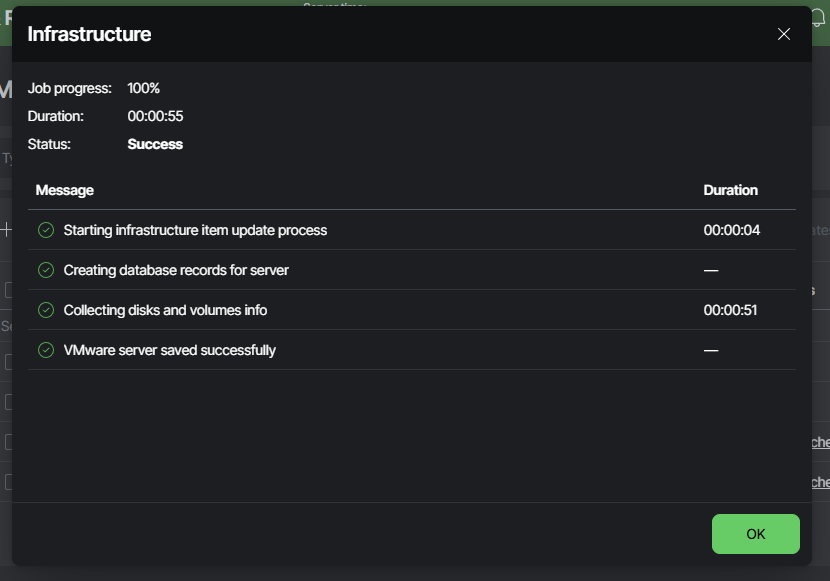This screenshot has width=830, height=581.
Task: Click the 00:00:04 duration cell
Action: pos(731,230)
